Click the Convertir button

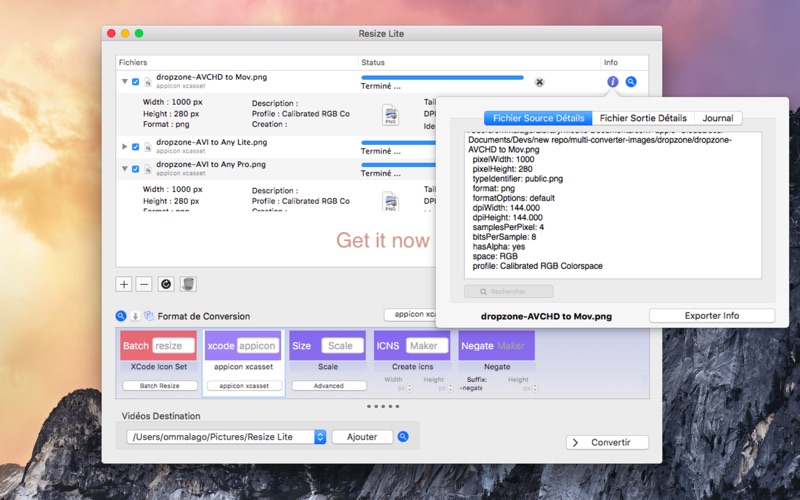[607, 442]
